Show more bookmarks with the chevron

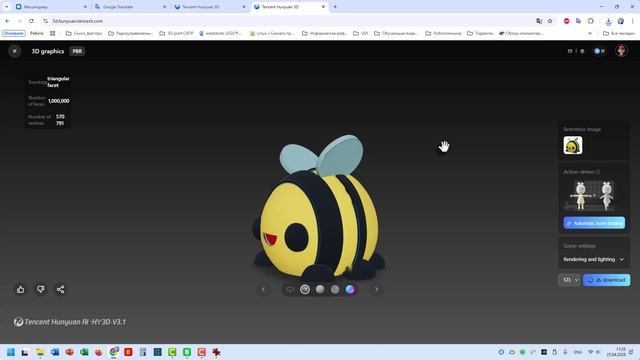pos(590,33)
